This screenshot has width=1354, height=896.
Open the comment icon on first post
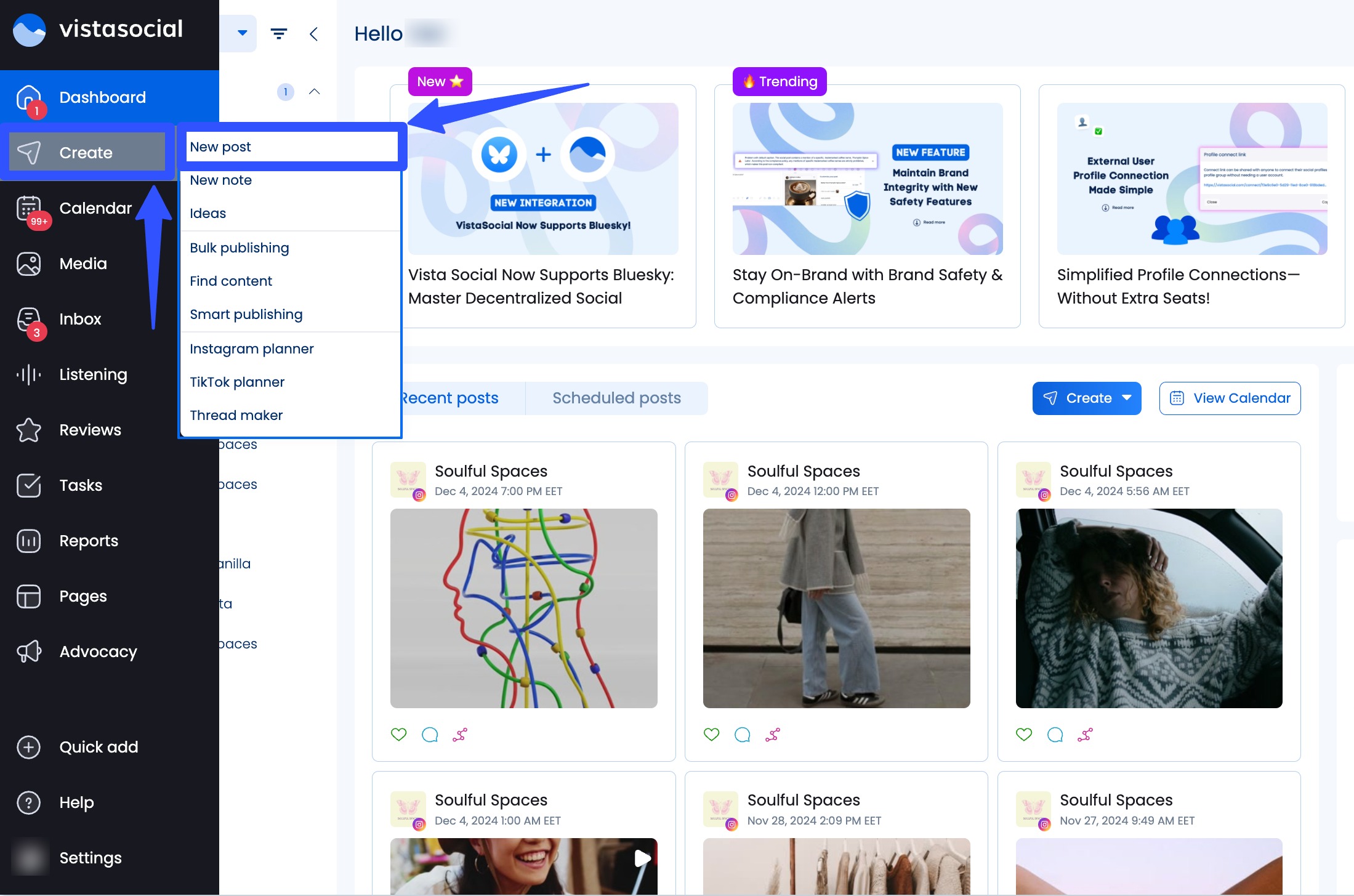pyautogui.click(x=430, y=734)
